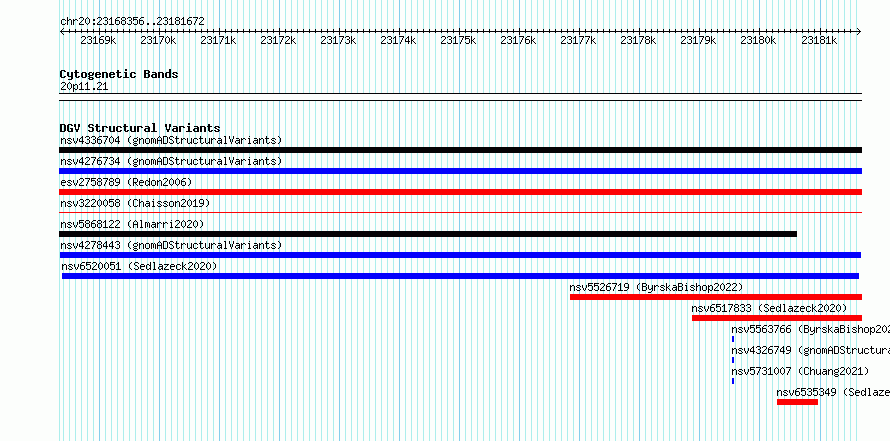The image size is (890, 441).
Task: Select nsv5563766 variant label
Action: click(x=811, y=329)
